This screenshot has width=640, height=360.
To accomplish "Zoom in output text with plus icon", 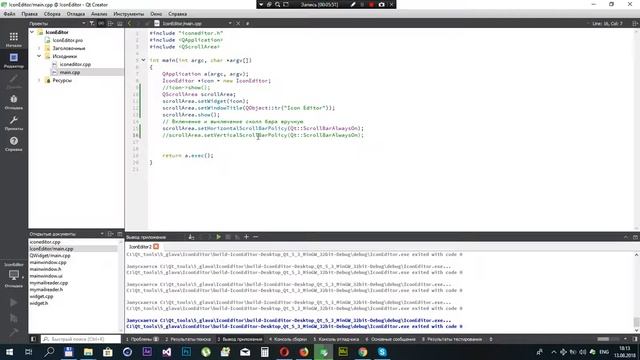I will click(x=246, y=237).
